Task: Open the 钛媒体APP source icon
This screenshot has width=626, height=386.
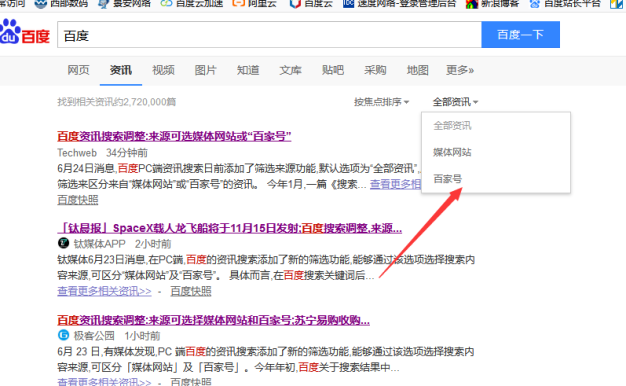Action: pos(63,243)
